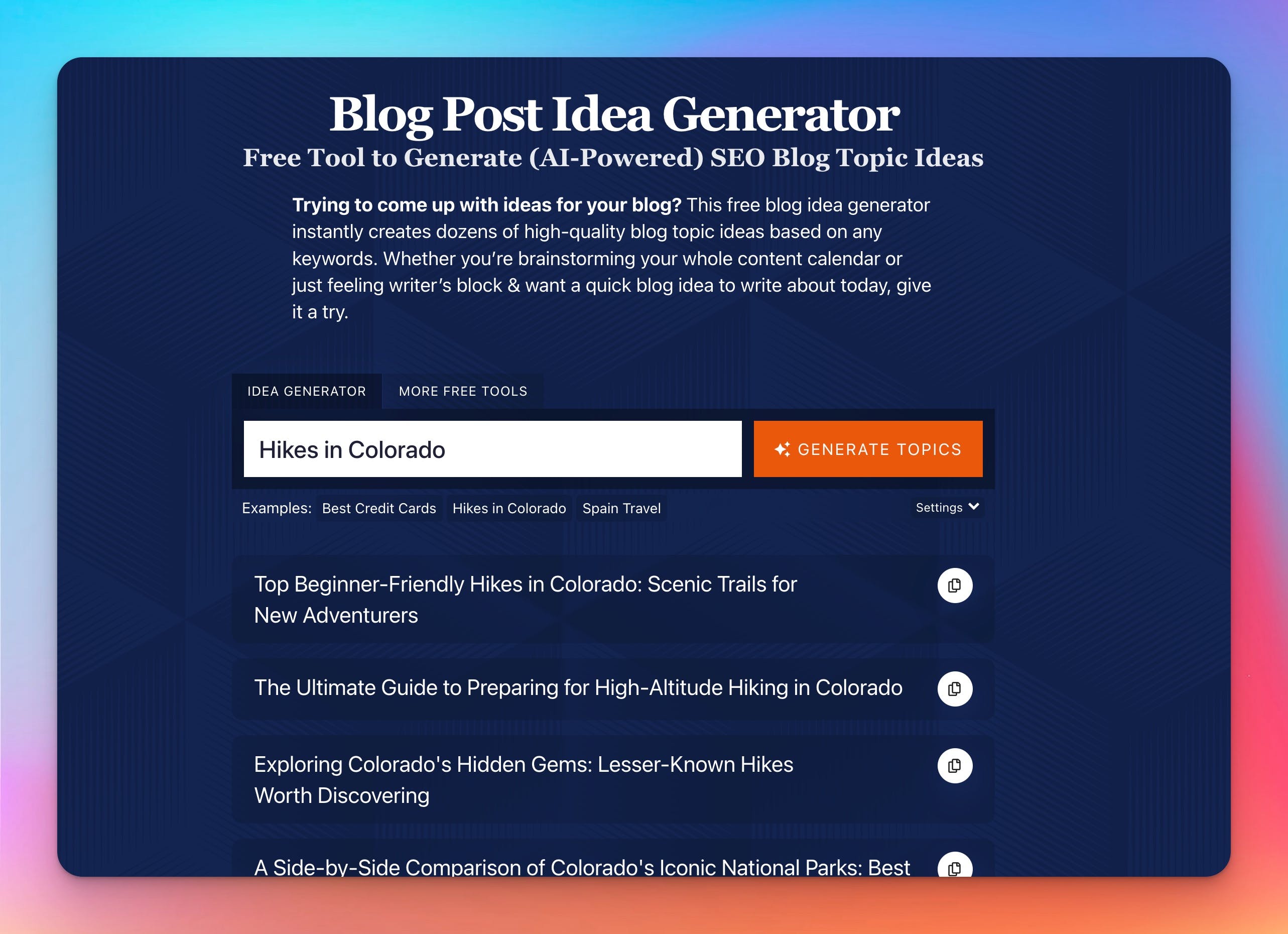Switch to the More Free Tools tab
Image resolution: width=1288 pixels, height=934 pixels.
[x=463, y=391]
